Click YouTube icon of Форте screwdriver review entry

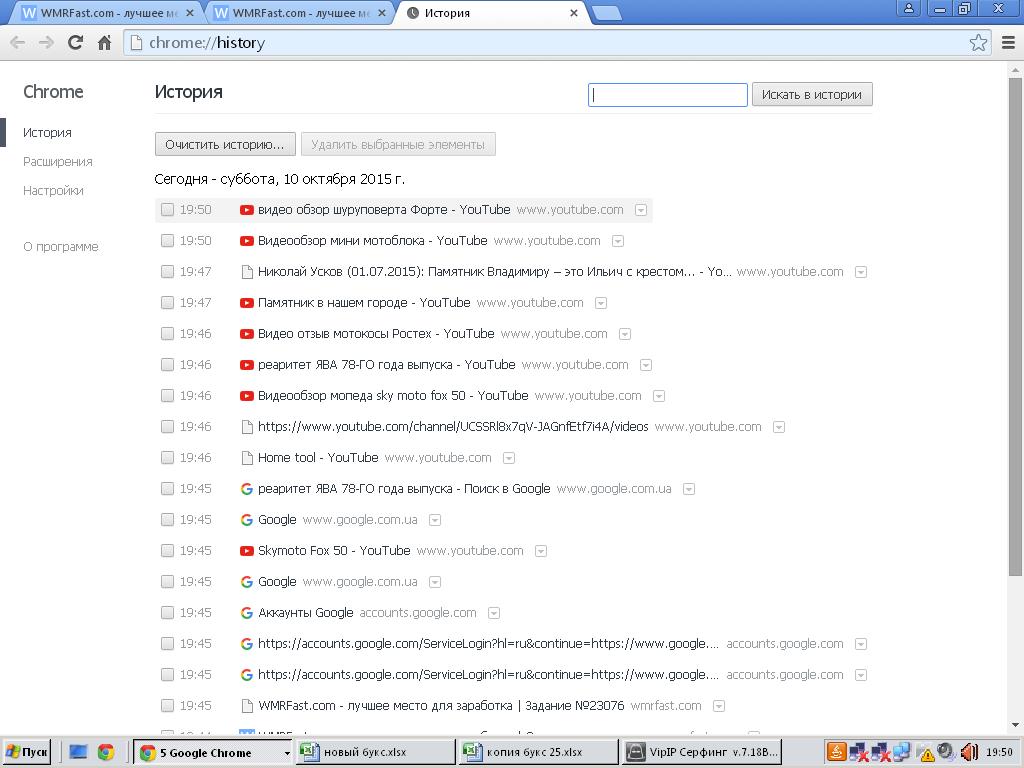pos(246,210)
